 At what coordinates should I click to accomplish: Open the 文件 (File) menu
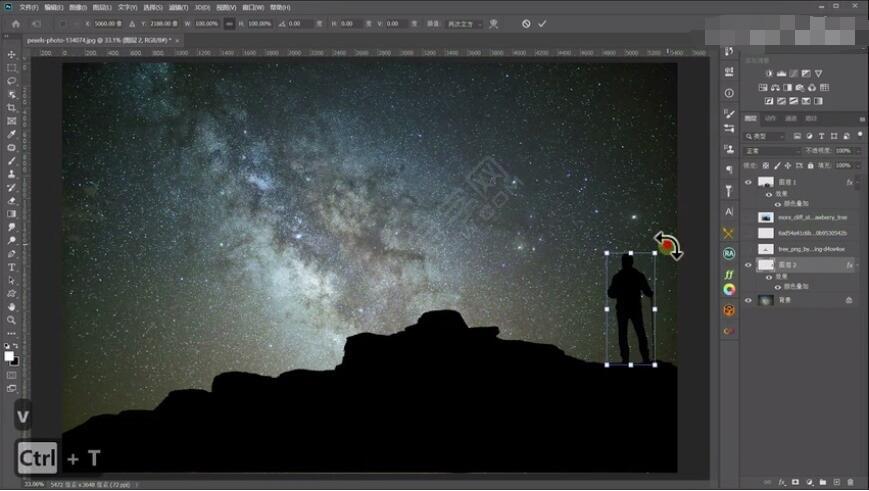(x=27, y=6)
